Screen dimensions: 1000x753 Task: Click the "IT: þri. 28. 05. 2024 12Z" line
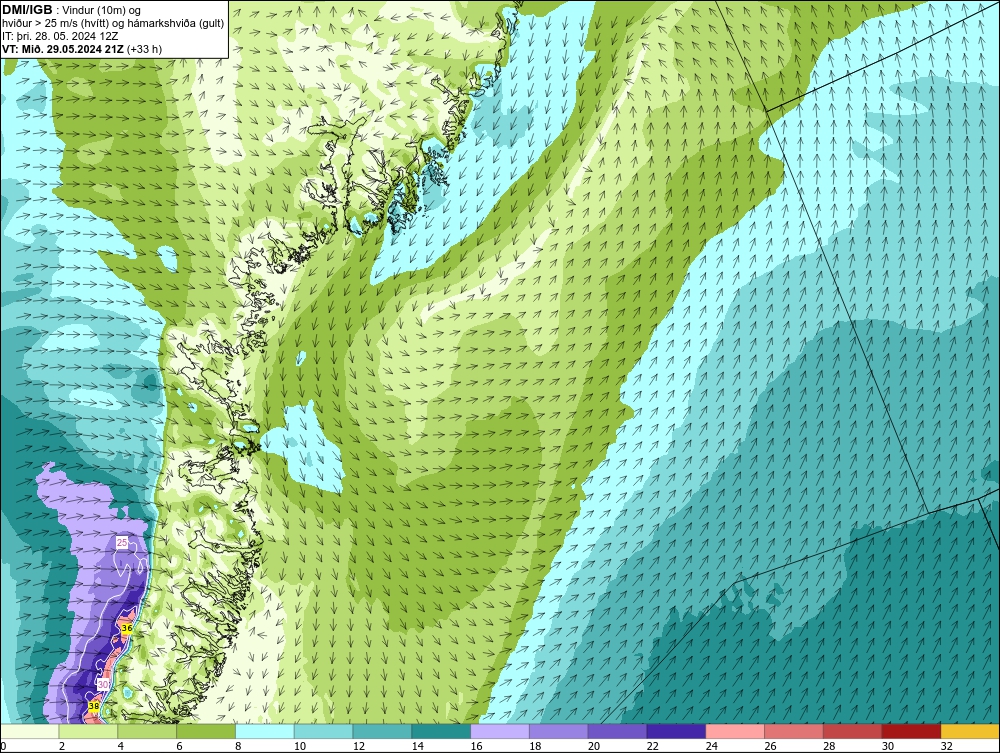60,36
